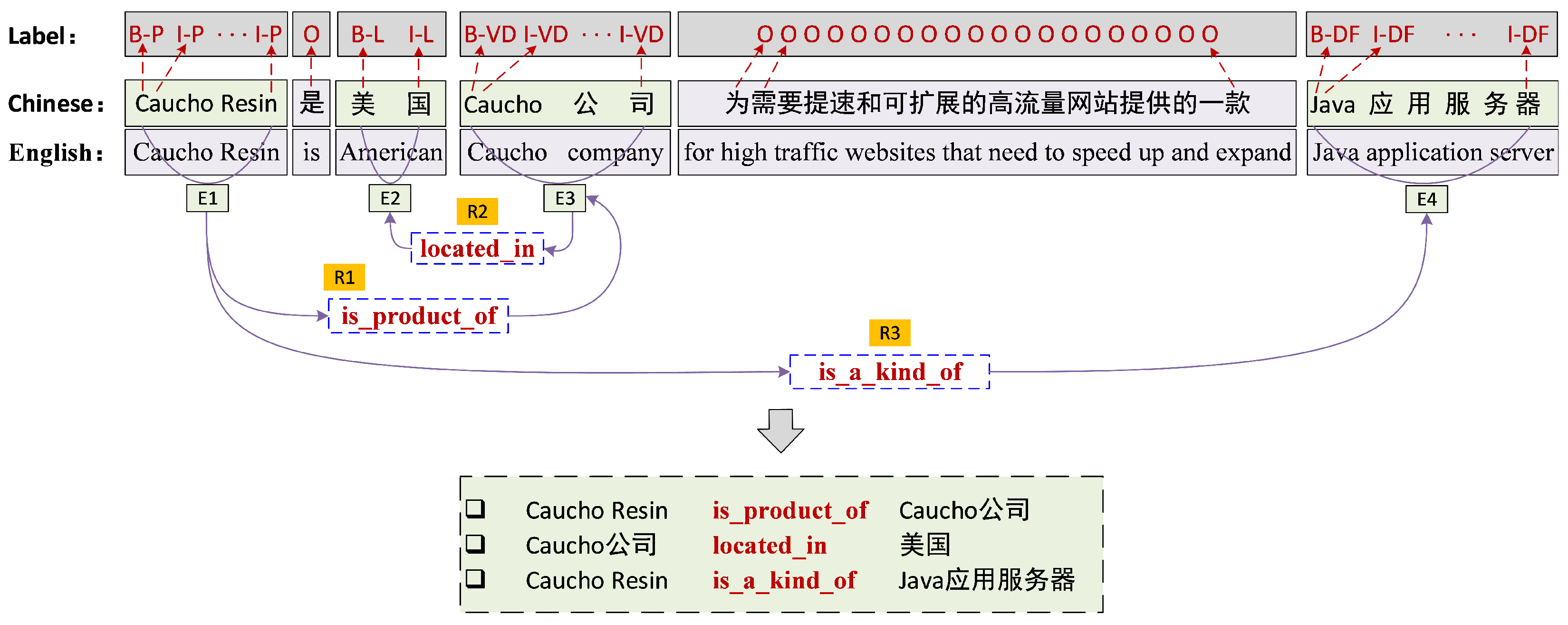The width and height of the screenshot is (1568, 625).
Task: Click the English row's Caucho Resin box
Action: click(206, 152)
